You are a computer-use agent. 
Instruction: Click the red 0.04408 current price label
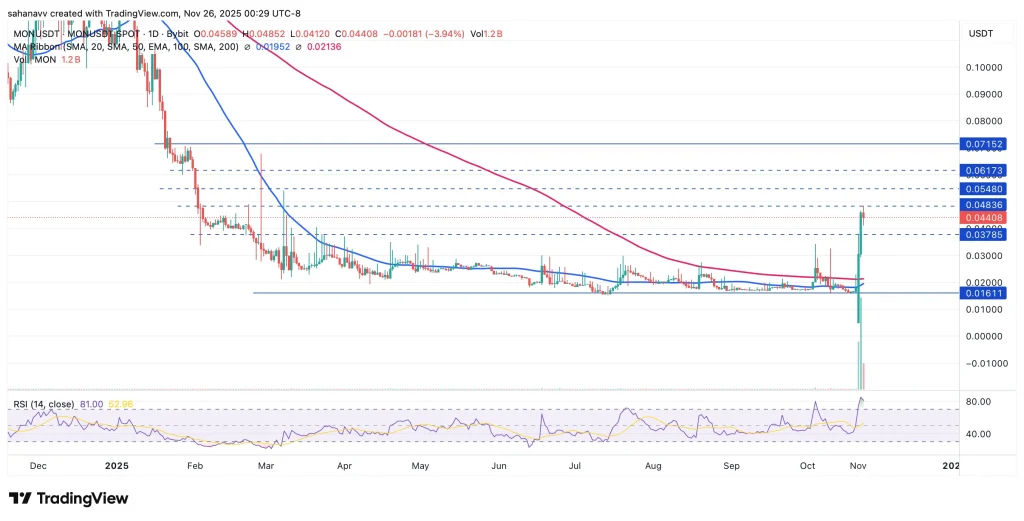pyautogui.click(x=982, y=218)
